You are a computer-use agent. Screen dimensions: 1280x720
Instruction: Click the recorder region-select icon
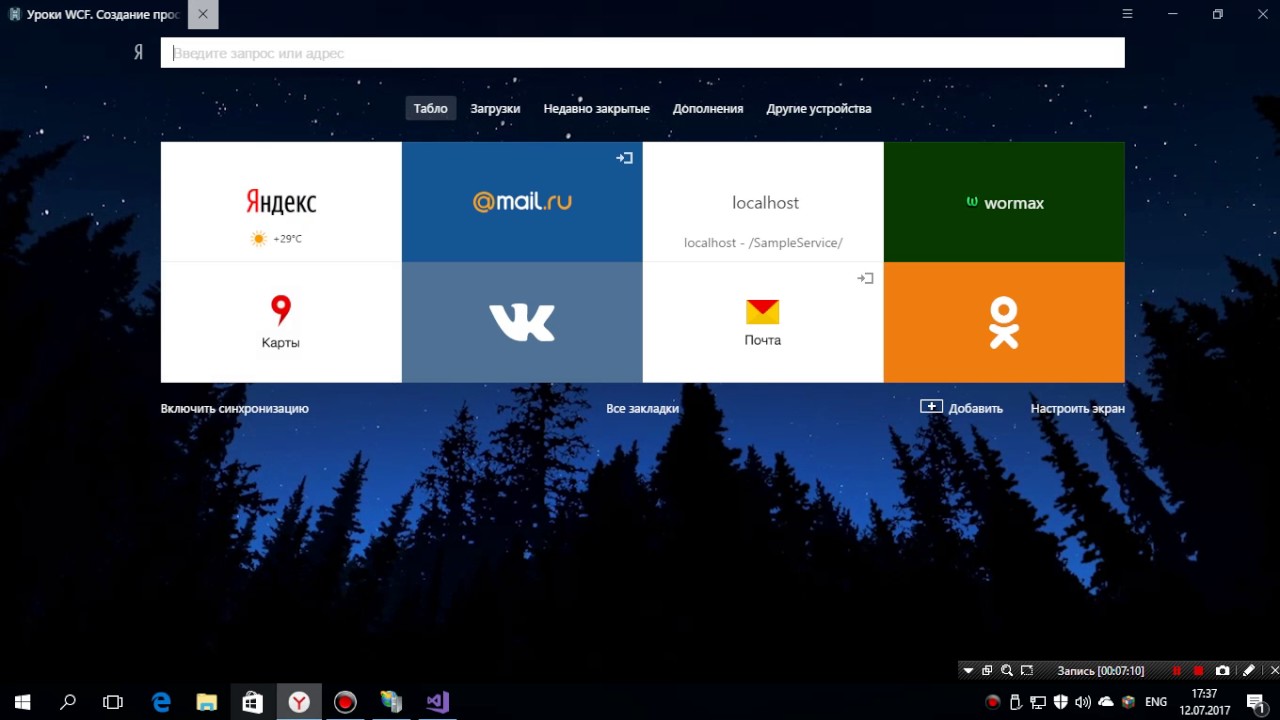click(x=1027, y=671)
